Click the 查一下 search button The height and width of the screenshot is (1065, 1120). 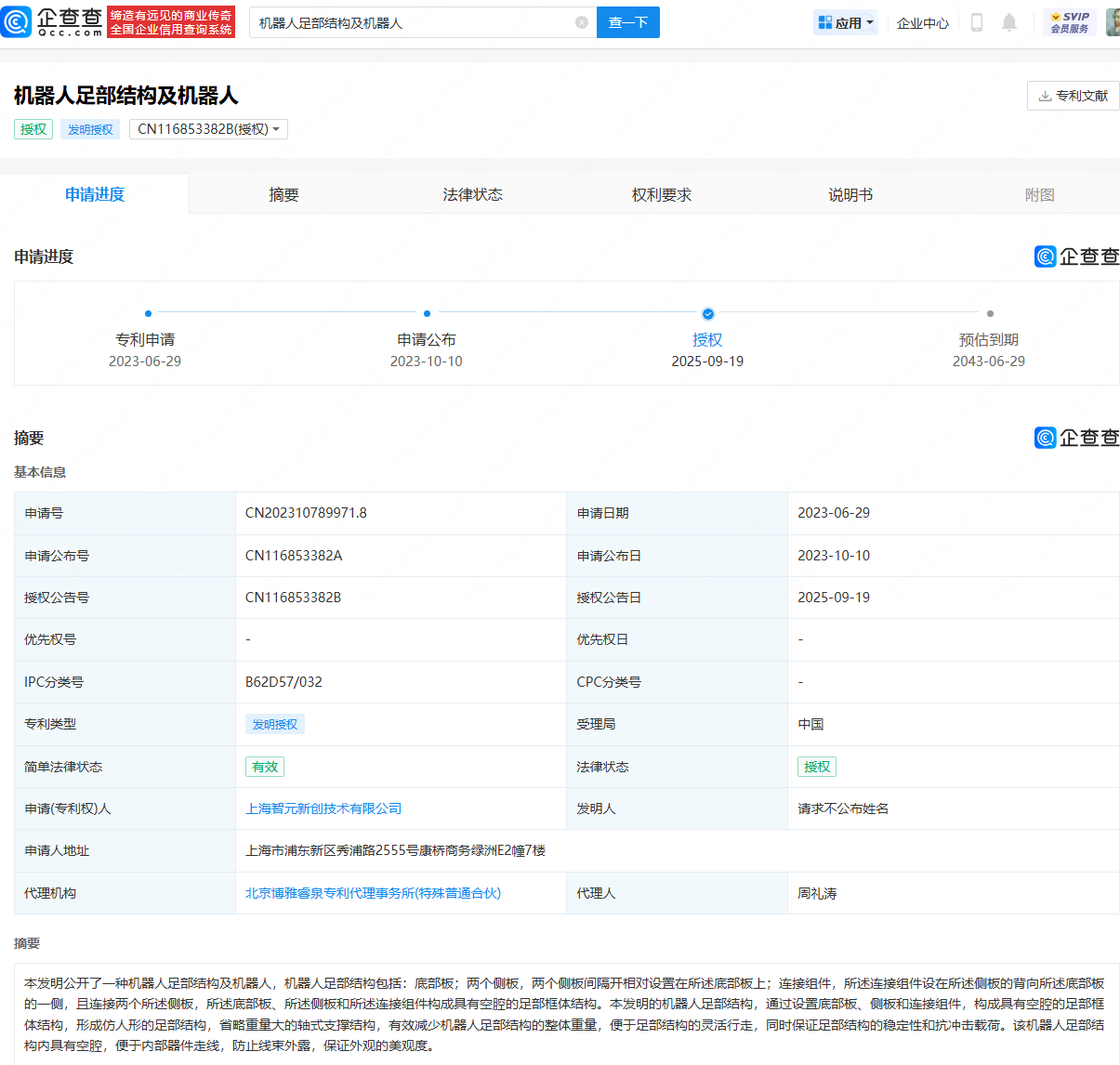point(628,22)
